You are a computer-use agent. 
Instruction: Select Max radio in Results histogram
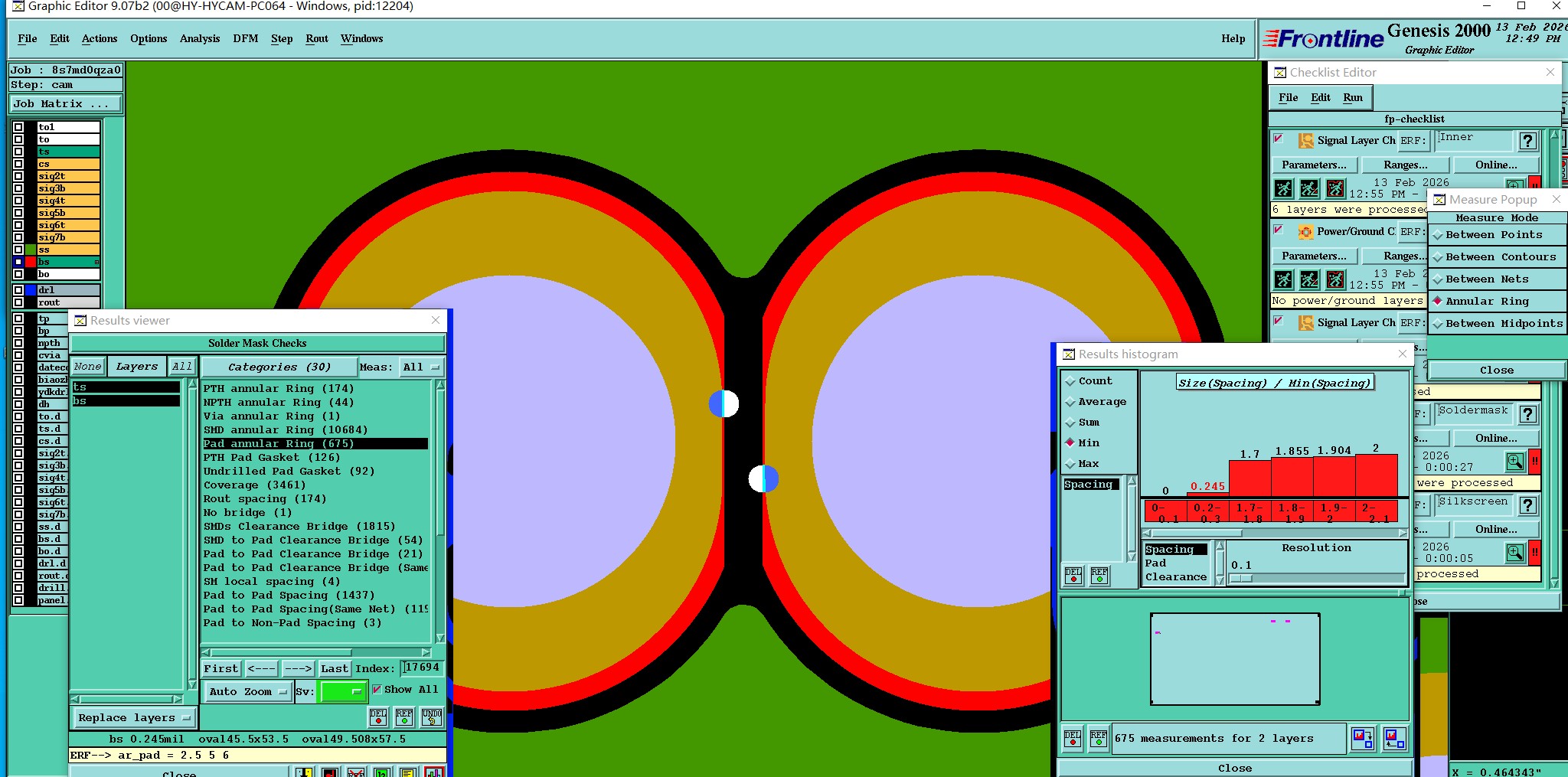(x=1070, y=464)
